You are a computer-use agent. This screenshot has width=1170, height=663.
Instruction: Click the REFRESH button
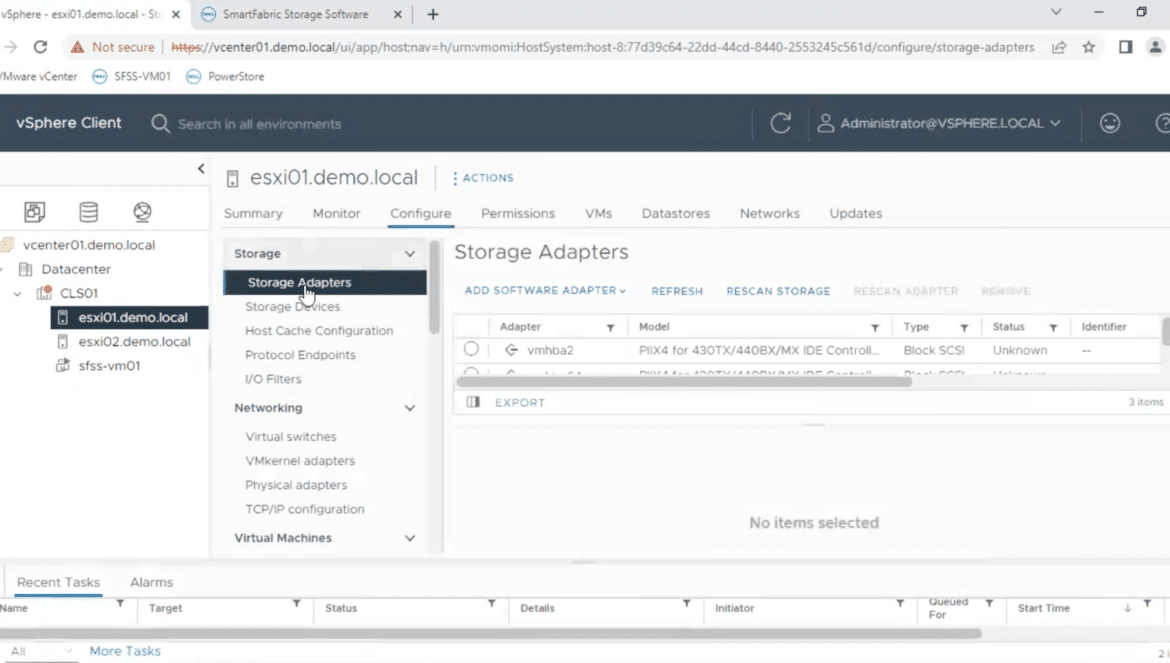click(677, 291)
